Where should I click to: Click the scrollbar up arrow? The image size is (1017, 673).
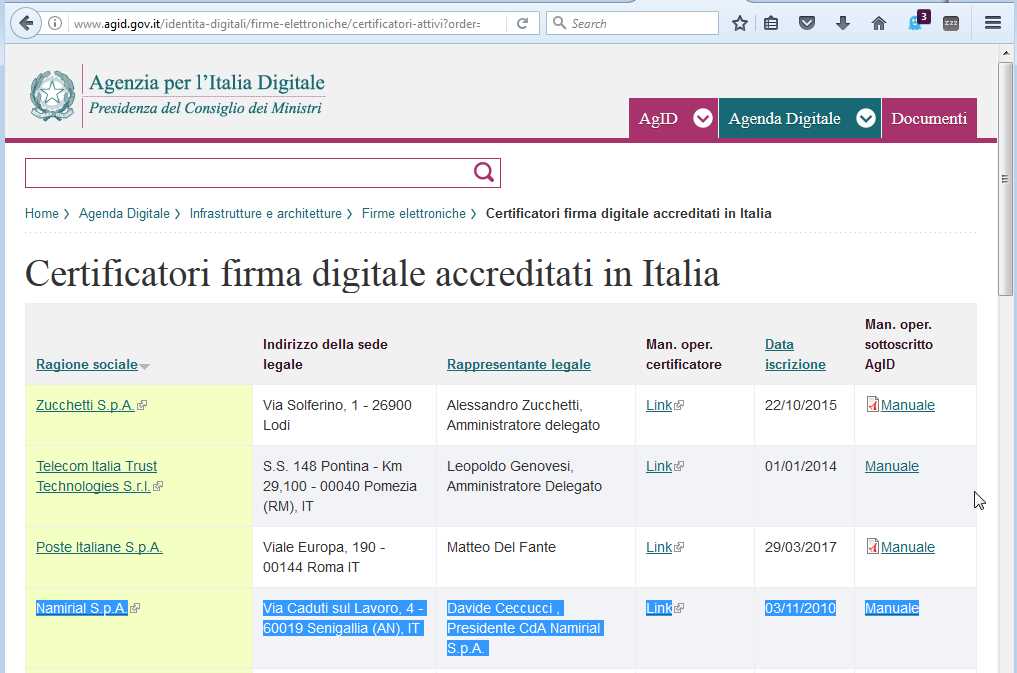click(1005, 53)
